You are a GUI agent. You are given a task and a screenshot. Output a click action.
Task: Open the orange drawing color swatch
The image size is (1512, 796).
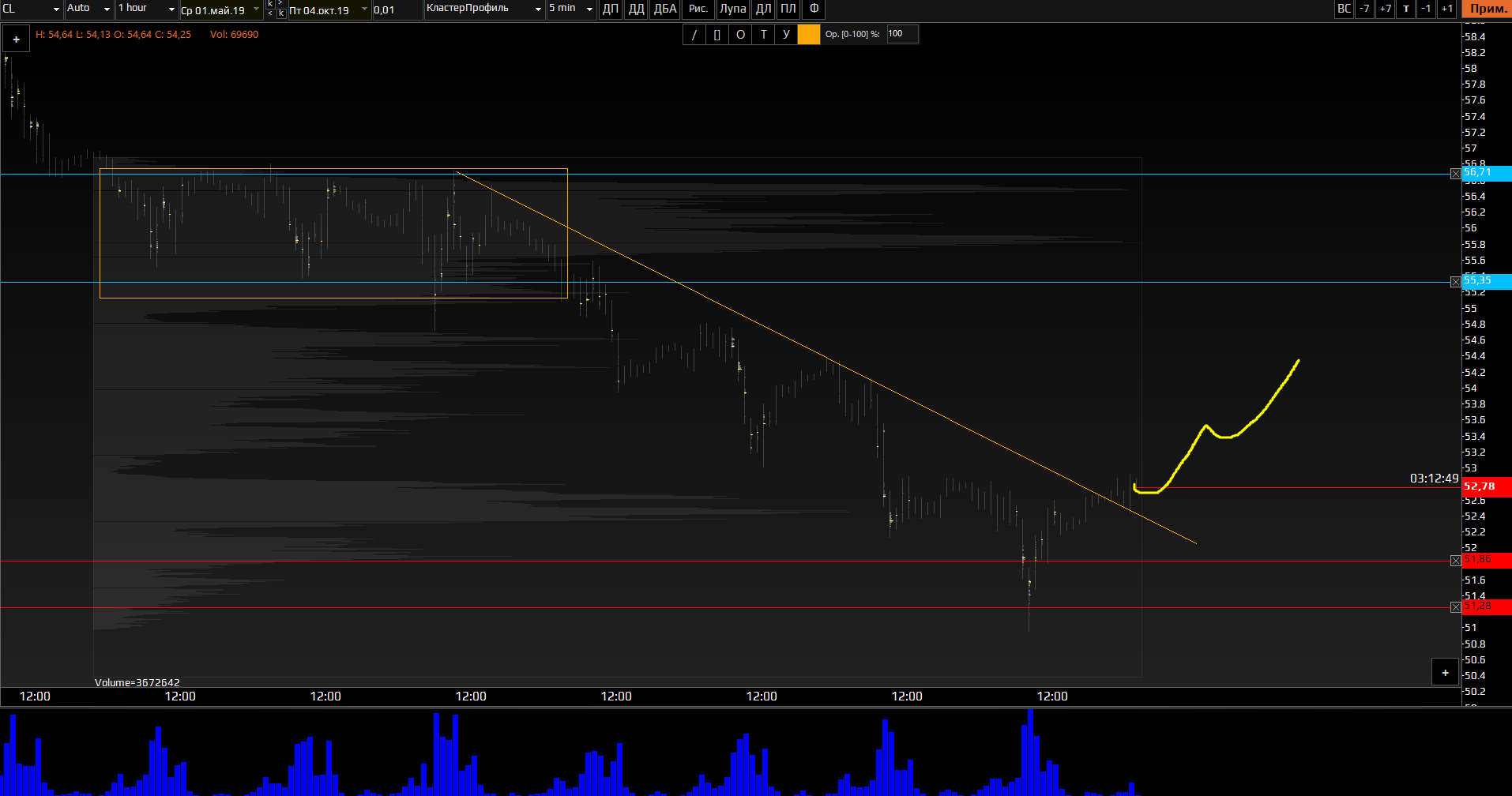pos(809,35)
